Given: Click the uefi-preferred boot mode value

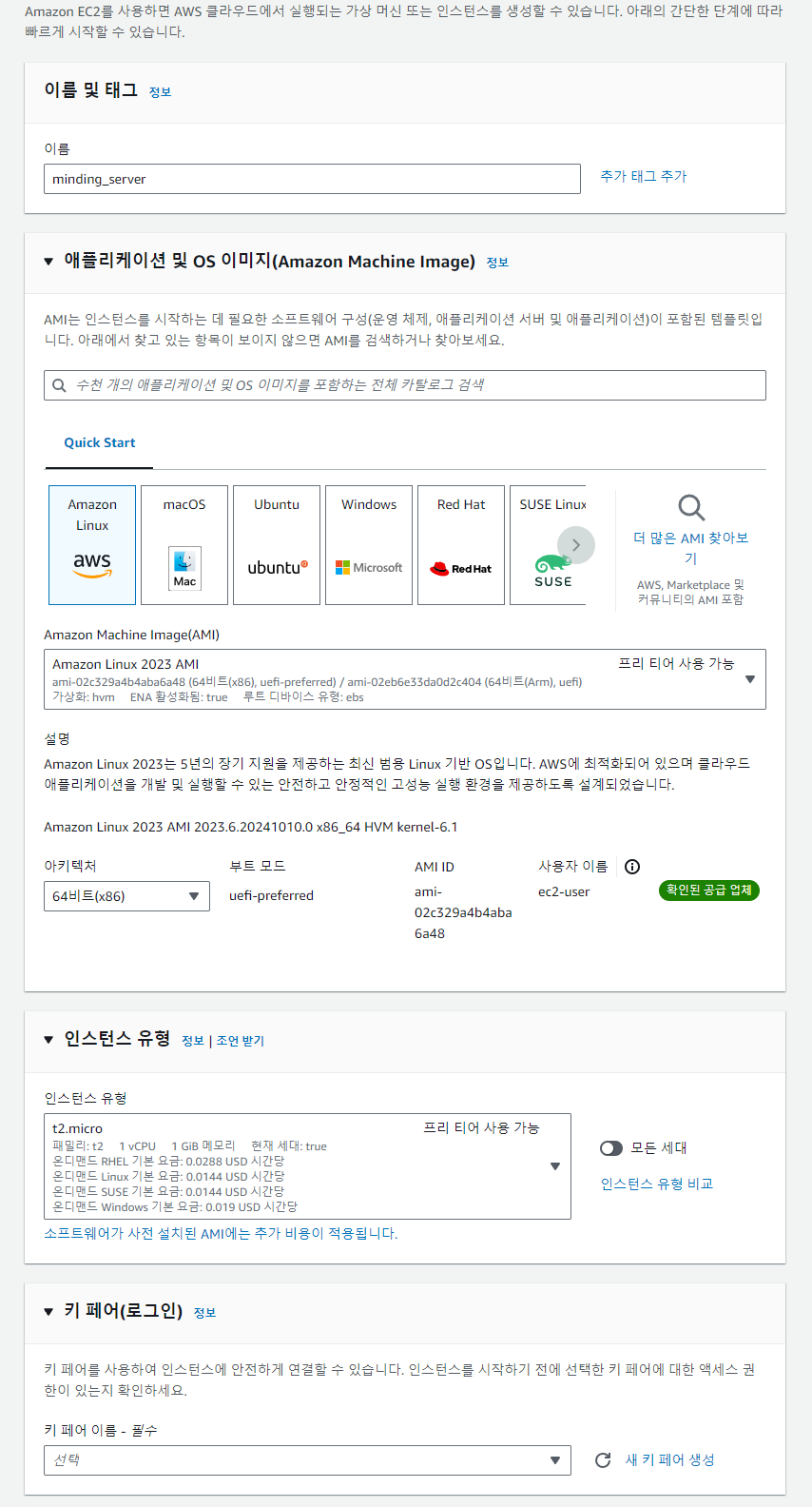Looking at the screenshot, I should (271, 896).
